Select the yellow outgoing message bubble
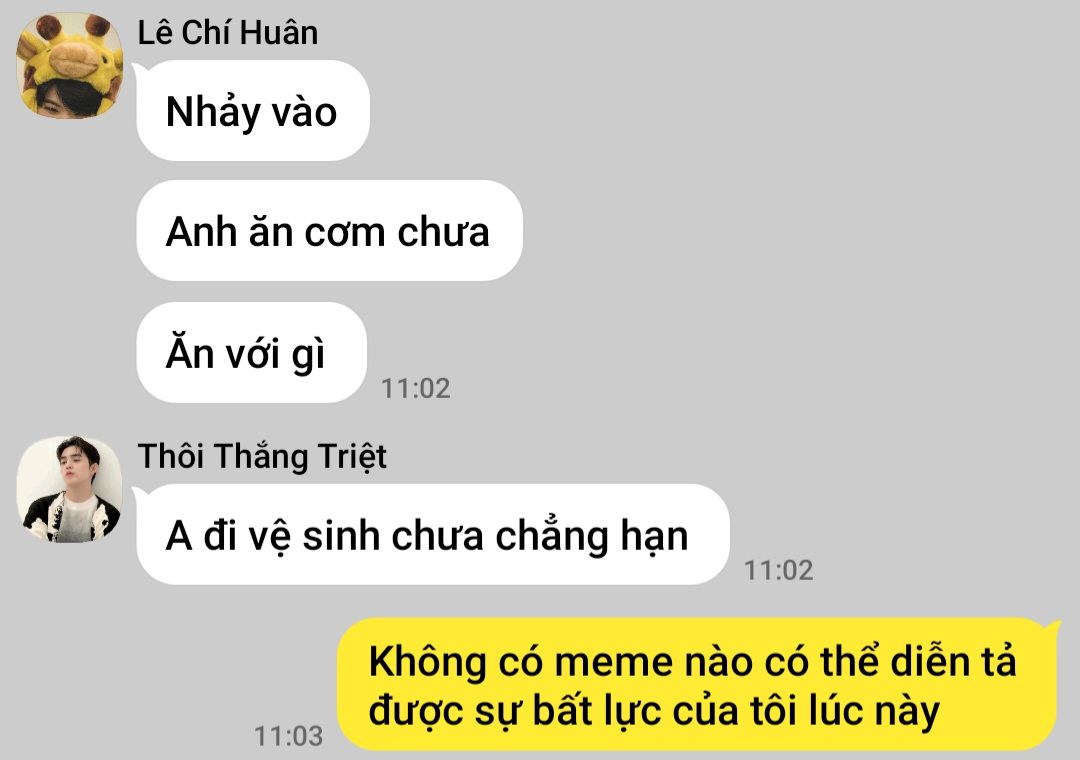Screen dimensions: 1080x760 click(x=696, y=684)
